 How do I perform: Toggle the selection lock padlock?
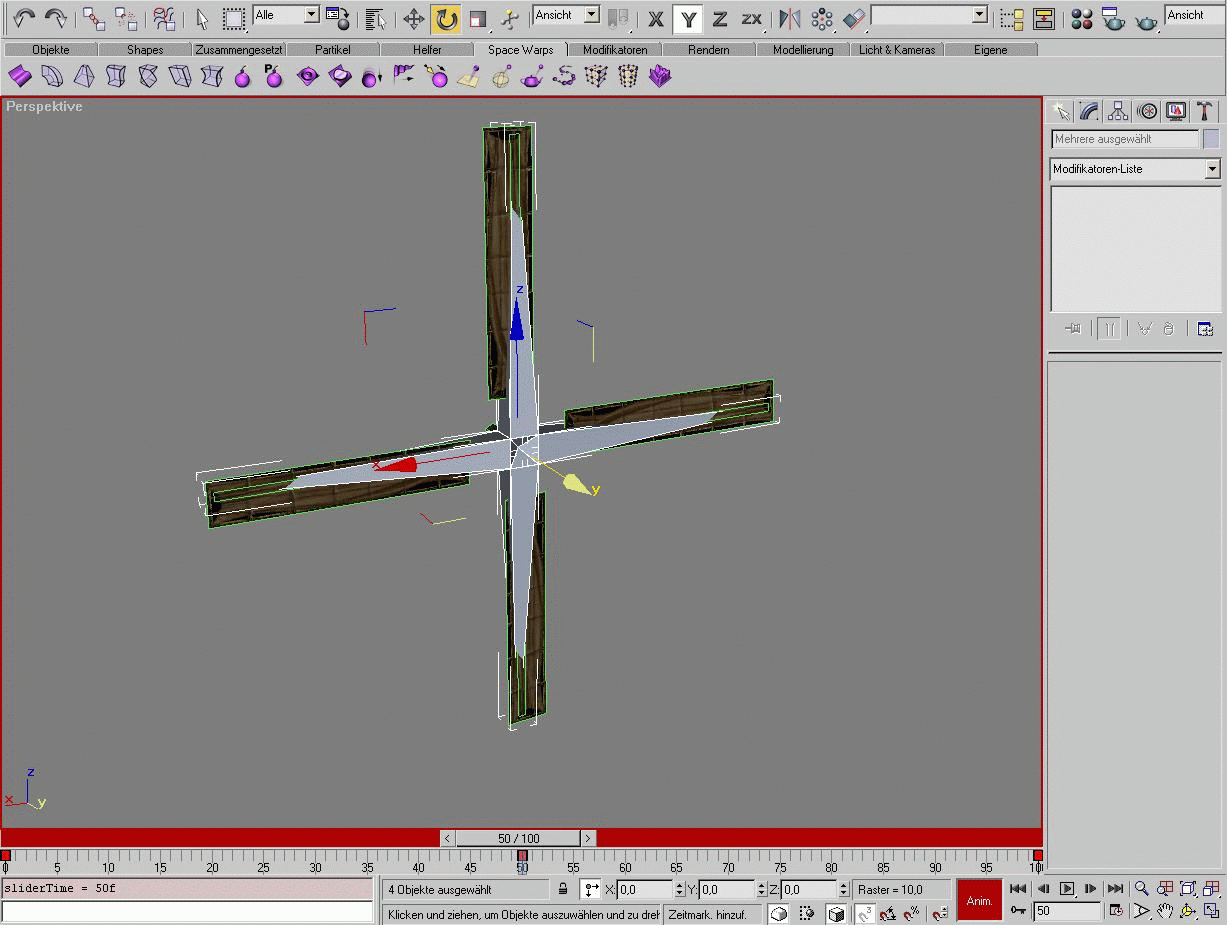point(563,889)
